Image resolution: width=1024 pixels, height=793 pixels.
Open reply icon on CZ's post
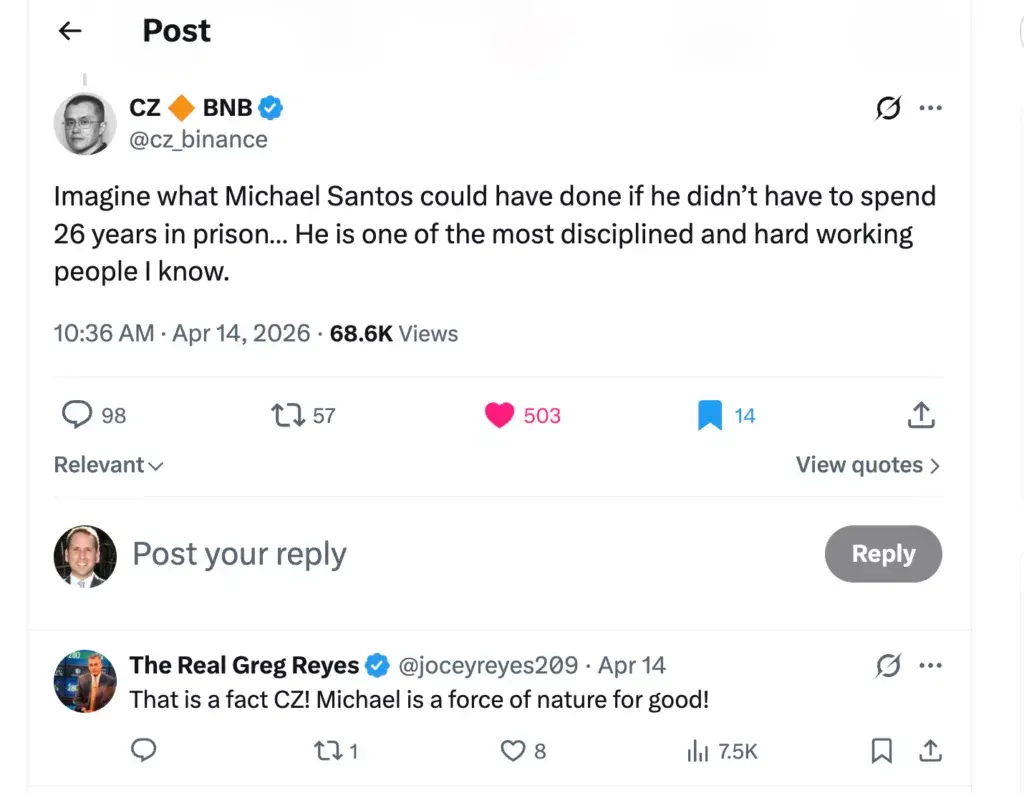[x=78, y=414]
